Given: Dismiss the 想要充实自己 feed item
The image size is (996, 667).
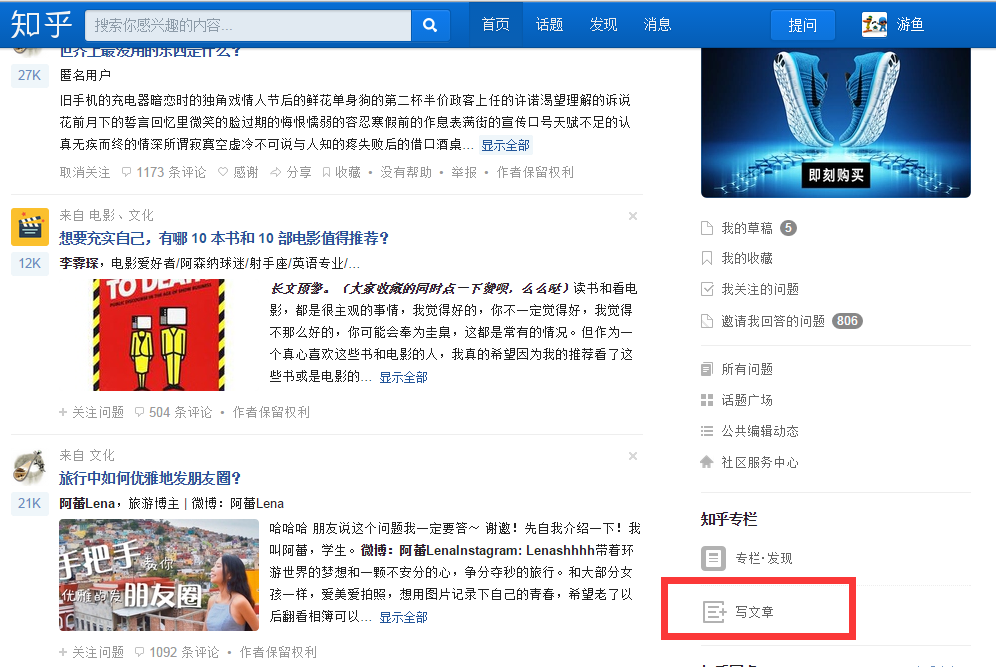Looking at the screenshot, I should (633, 216).
